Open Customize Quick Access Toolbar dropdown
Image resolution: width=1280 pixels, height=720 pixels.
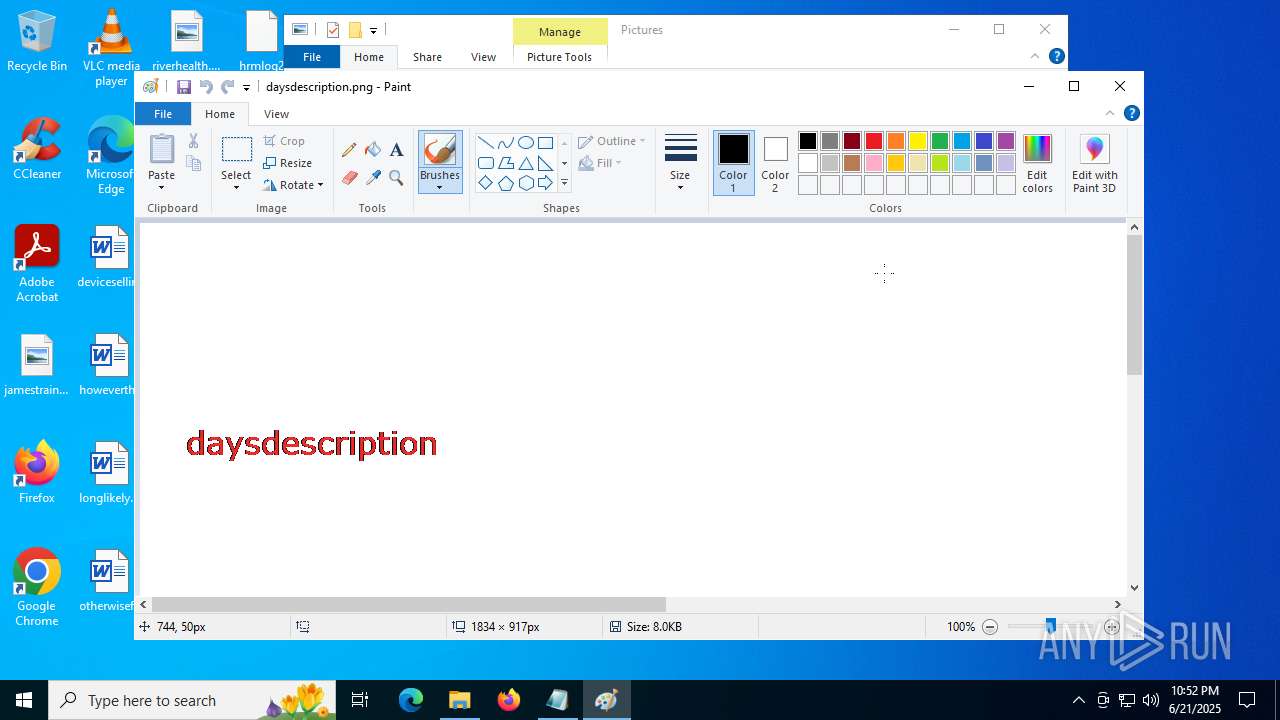(x=246, y=88)
